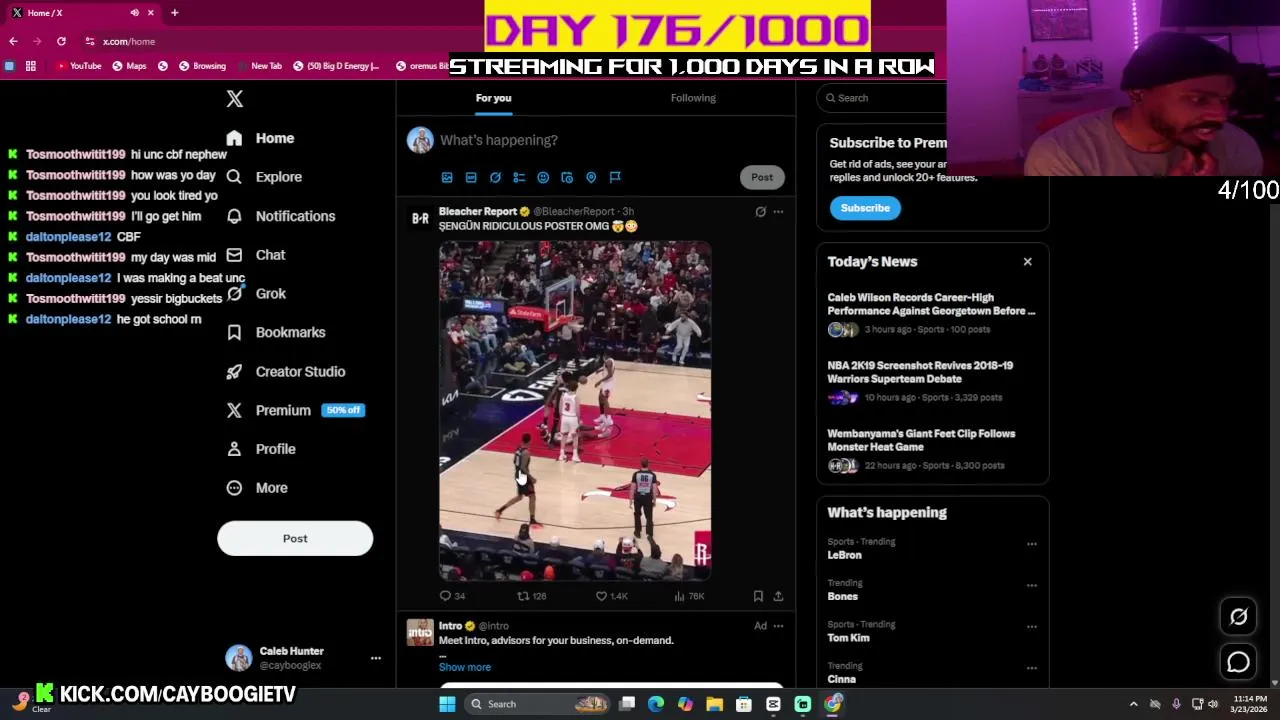Viewport: 1280px width, 720px height.
Task: Share the Bleacher Report post
Action: 778,596
